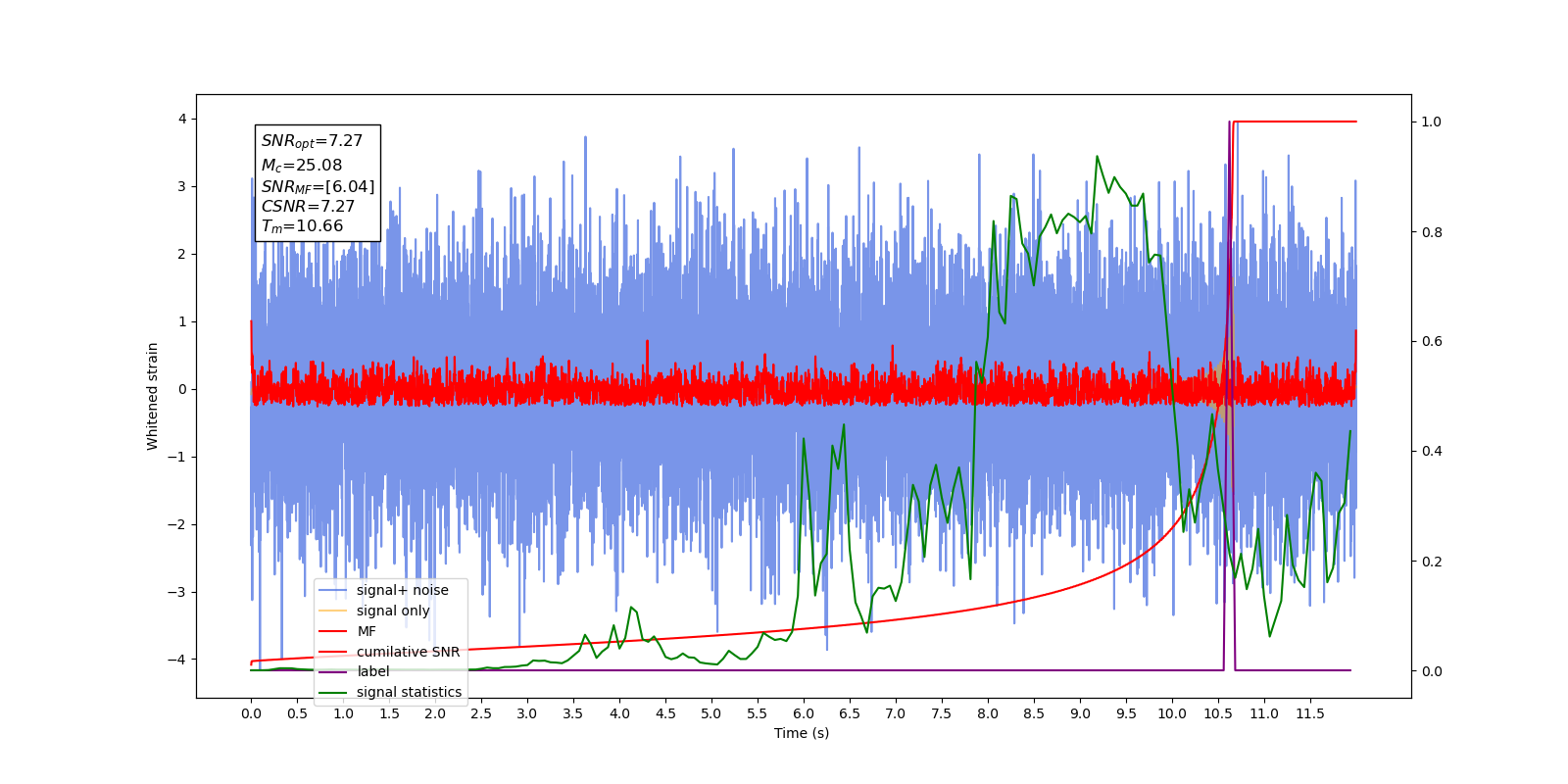
Task: Click the Mc=25.08 annotation text
Action: [302, 166]
